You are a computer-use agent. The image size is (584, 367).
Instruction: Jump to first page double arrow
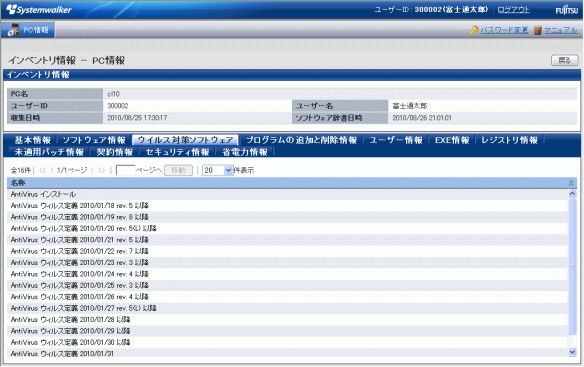pyautogui.click(x=42, y=170)
